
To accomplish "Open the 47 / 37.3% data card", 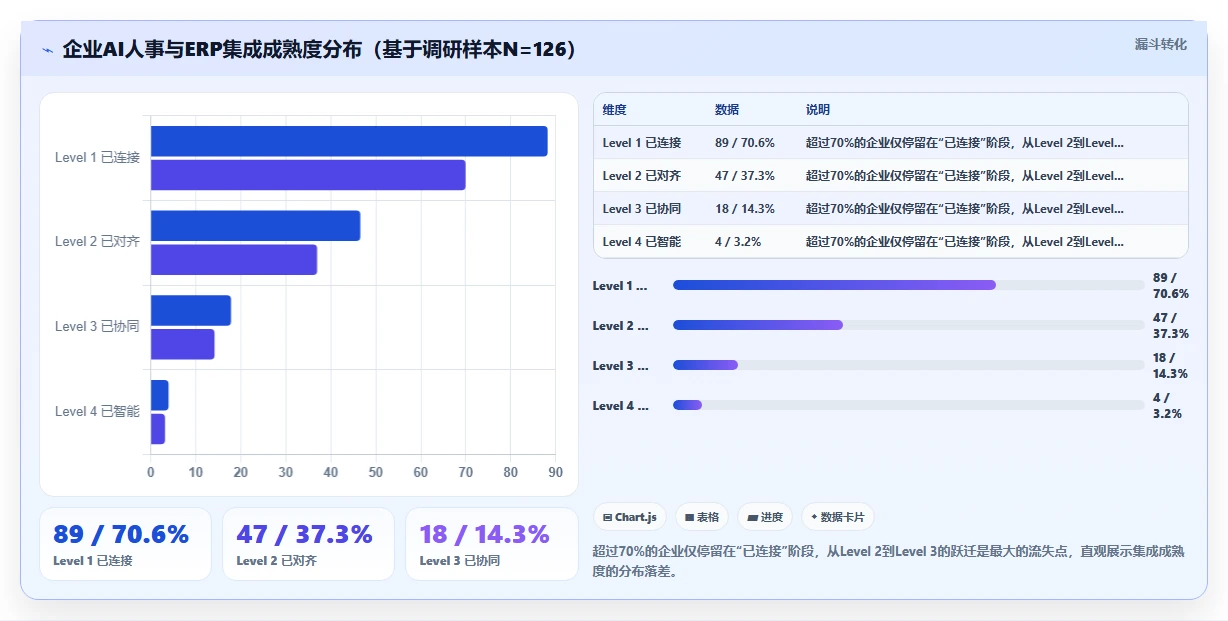I will (x=308, y=544).
